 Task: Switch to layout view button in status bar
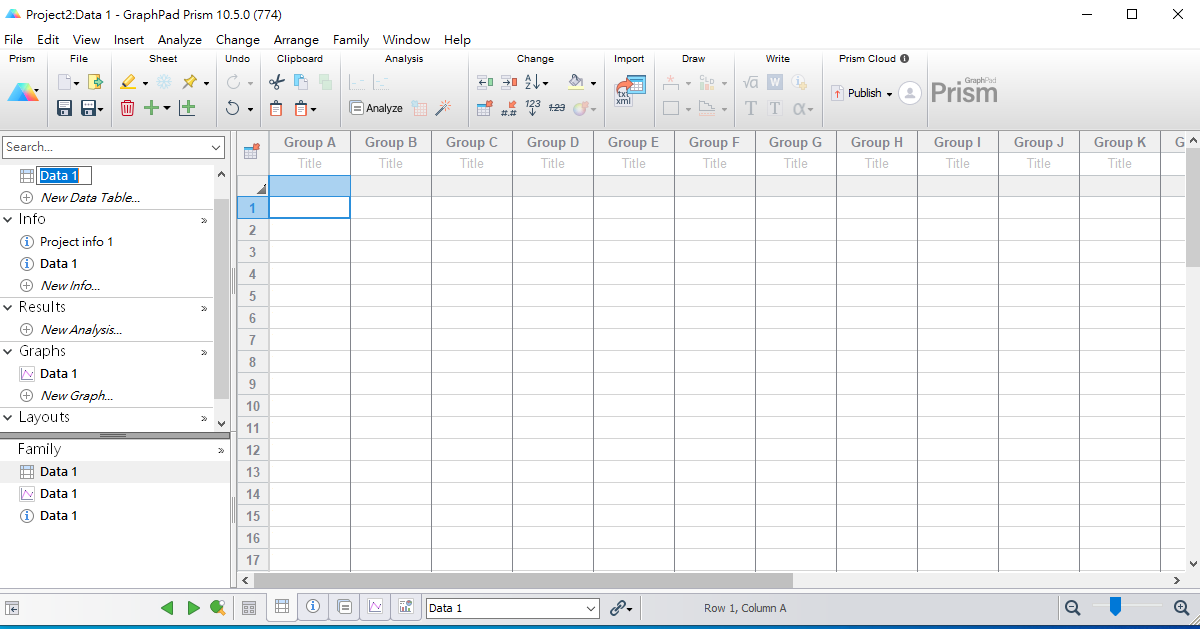406,607
